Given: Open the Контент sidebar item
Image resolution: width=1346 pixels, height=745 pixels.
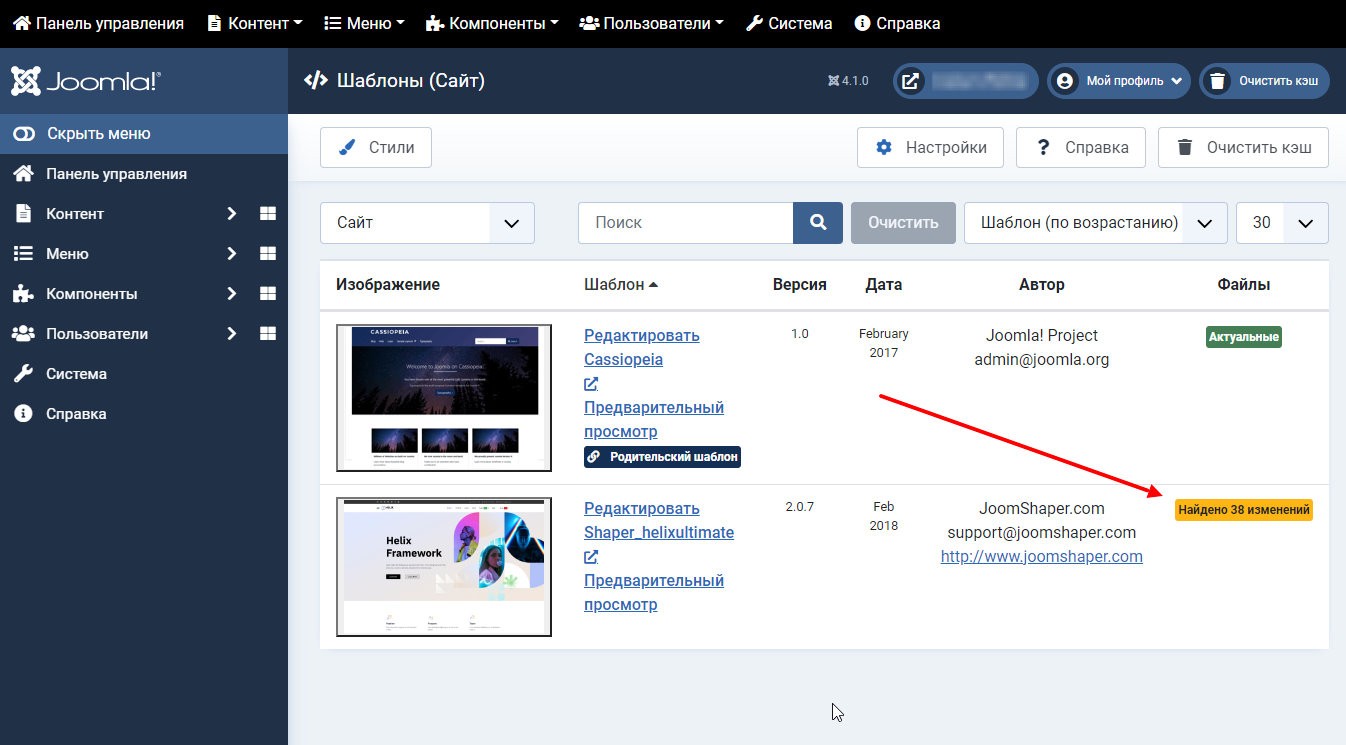Looking at the screenshot, I should (75, 214).
